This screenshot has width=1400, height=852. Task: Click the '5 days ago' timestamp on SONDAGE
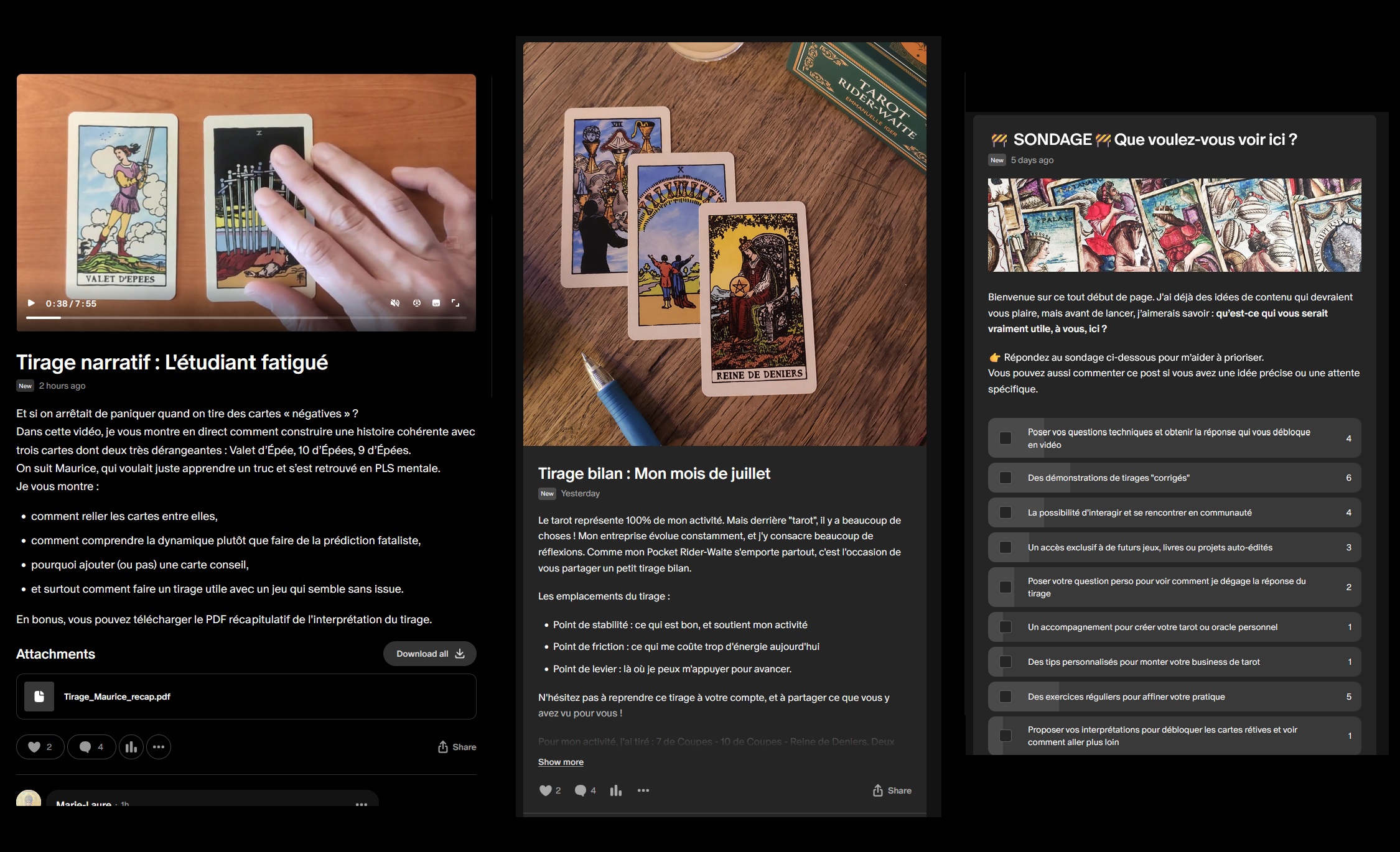pyautogui.click(x=1032, y=160)
